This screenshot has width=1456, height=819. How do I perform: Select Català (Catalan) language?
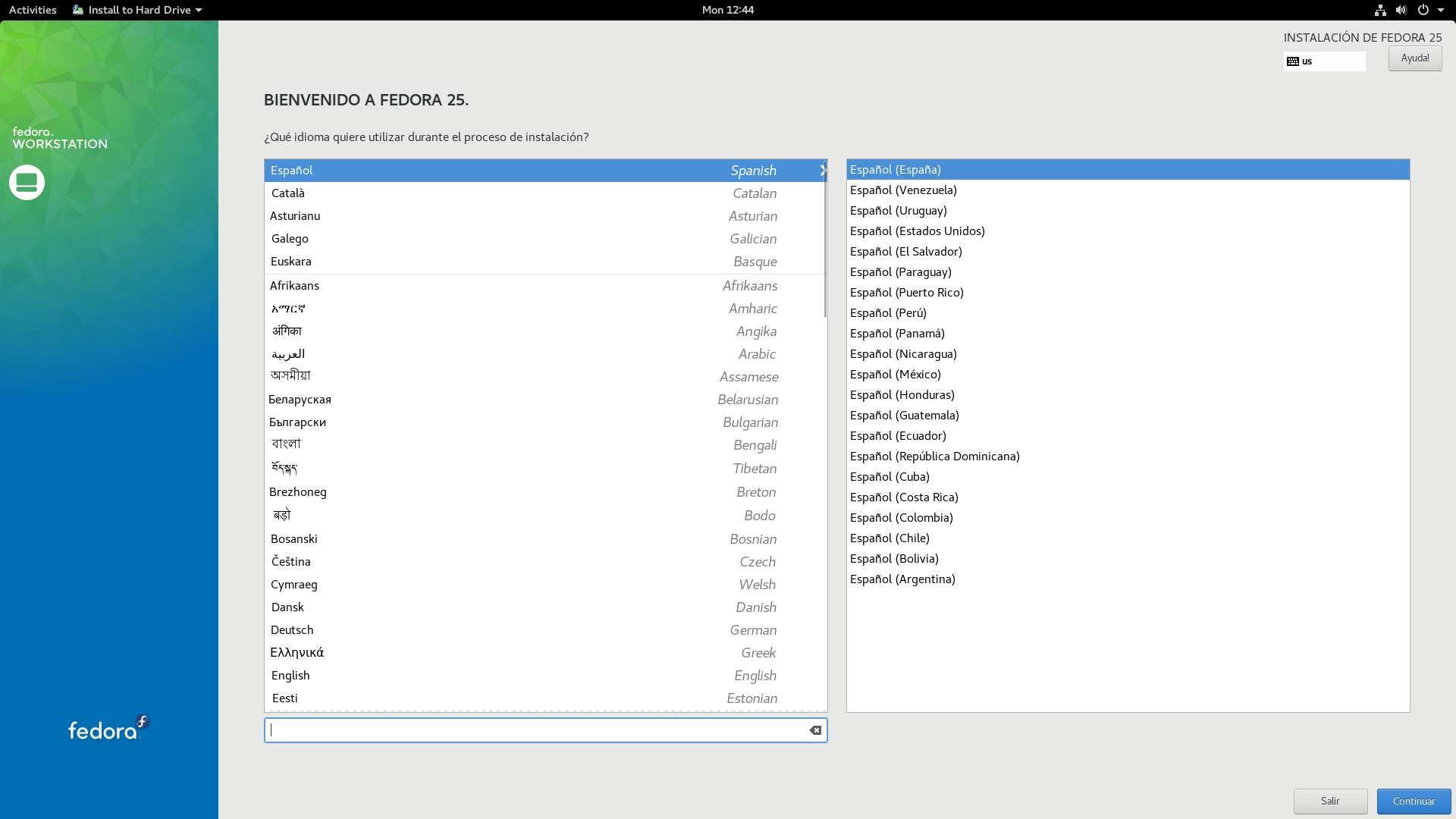point(546,193)
